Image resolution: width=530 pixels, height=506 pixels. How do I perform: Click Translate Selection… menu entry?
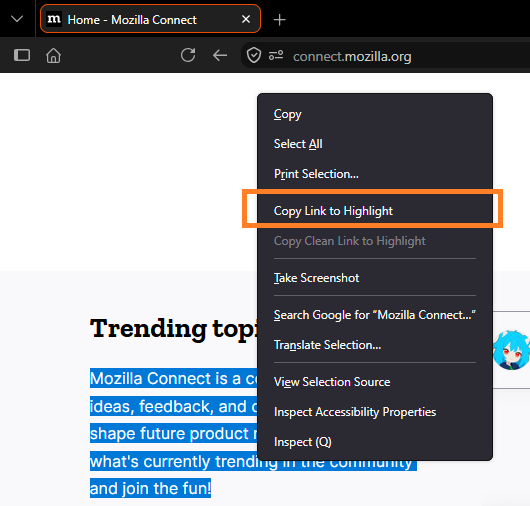tap(375, 345)
